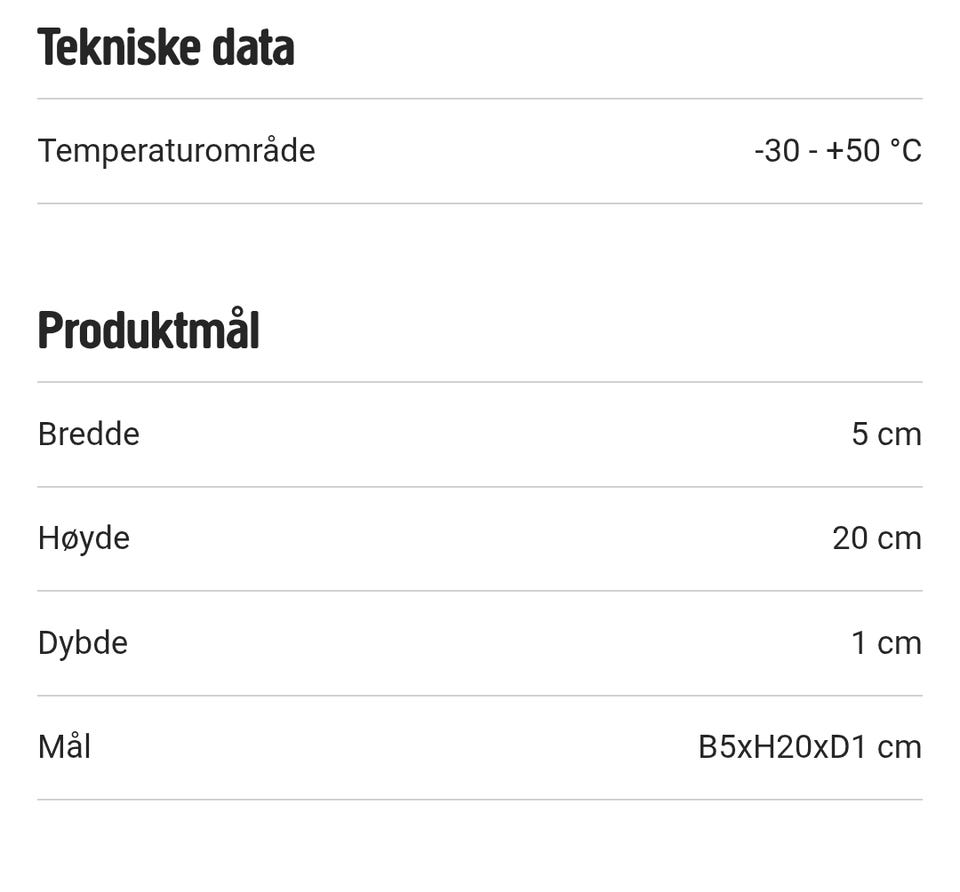
Task: Click the 1 cm depth value
Action: point(886,642)
